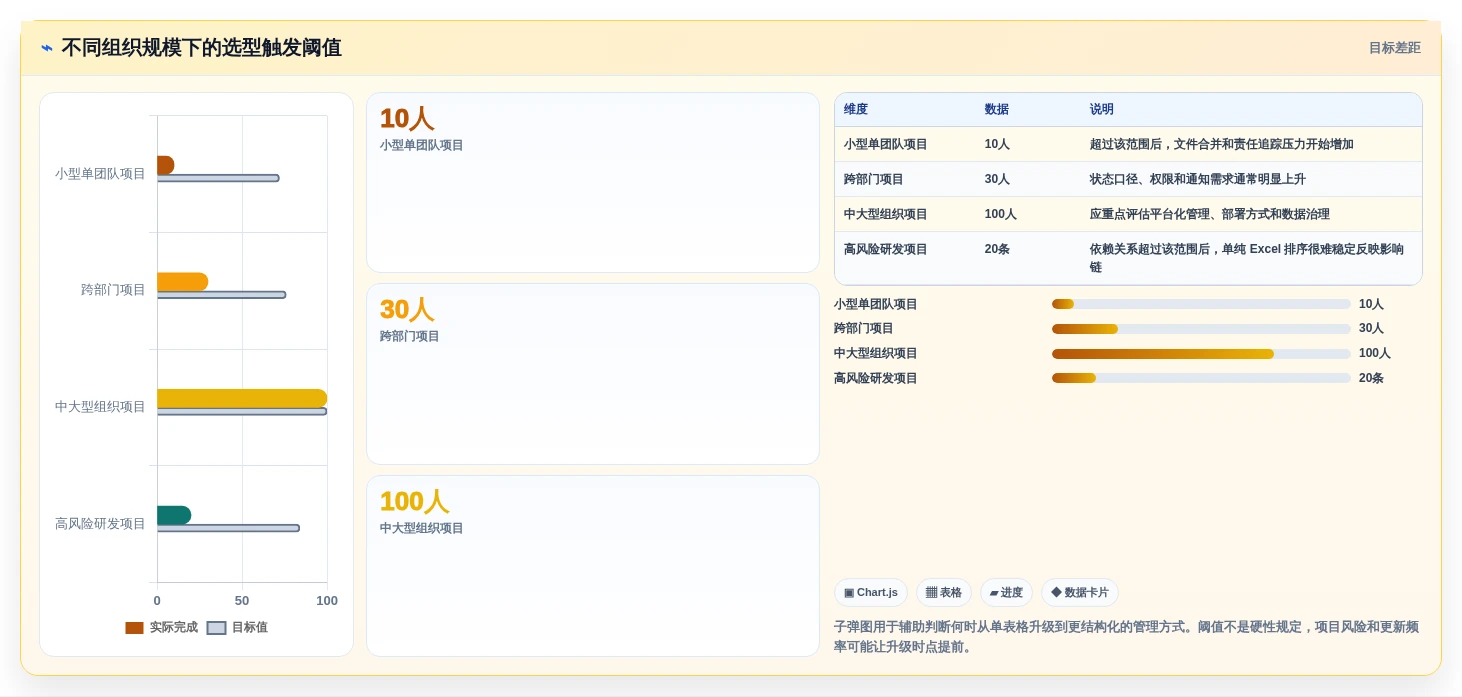Click the 目标差距 label in header
The width and height of the screenshot is (1462, 697).
pyautogui.click(x=1394, y=48)
